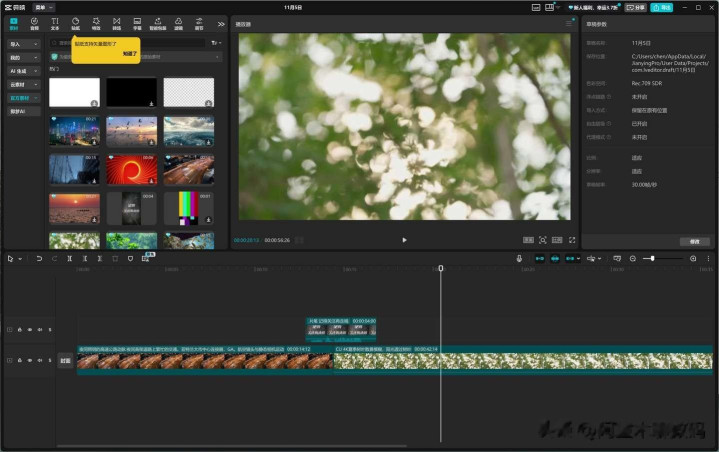Toggle mute speaker on the main video track
Viewport: 719px width, 452px height.
pyautogui.click(x=40, y=360)
